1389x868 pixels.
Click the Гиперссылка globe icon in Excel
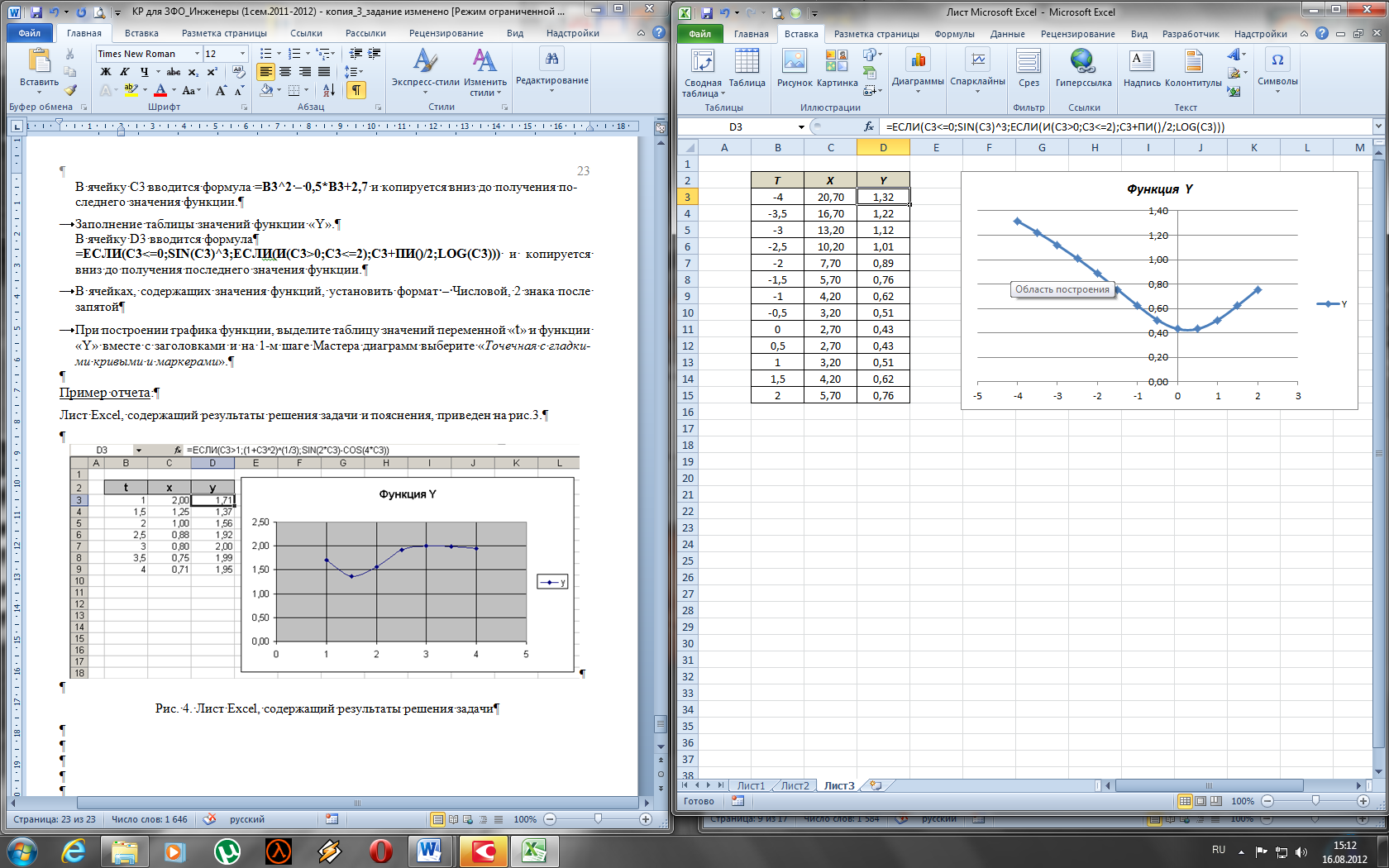tap(1082, 61)
